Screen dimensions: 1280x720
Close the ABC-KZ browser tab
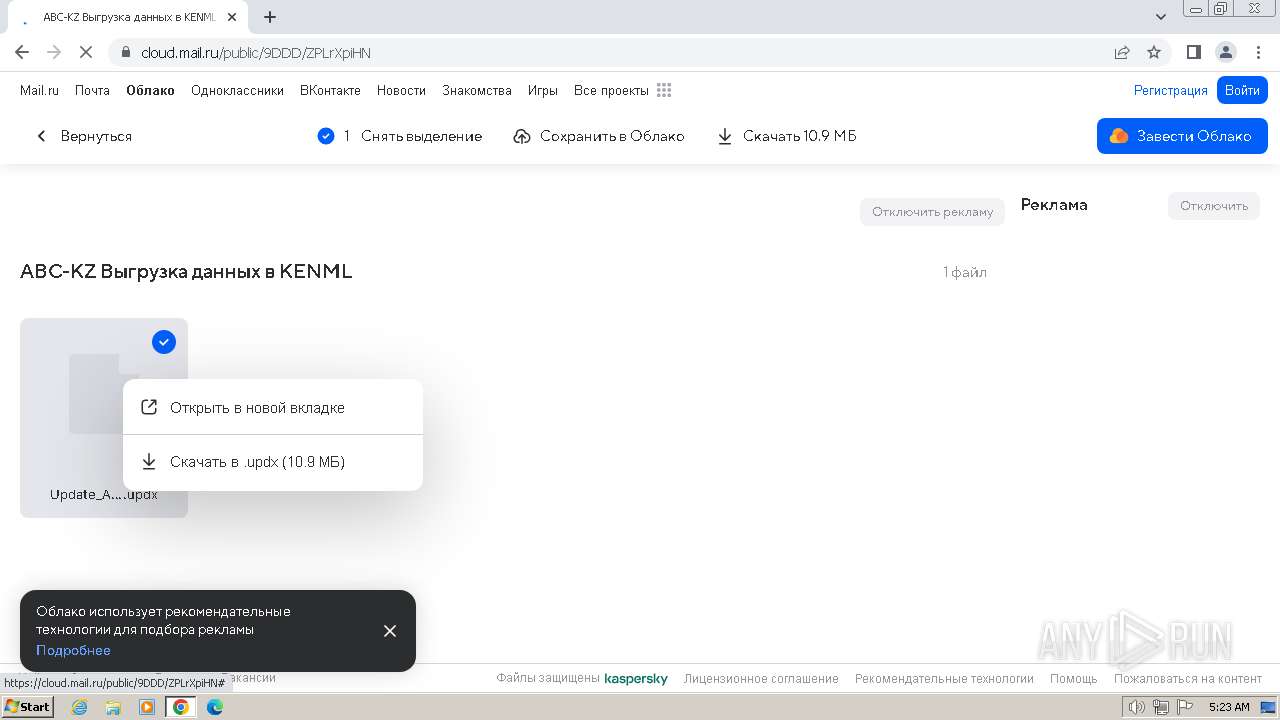coord(232,17)
